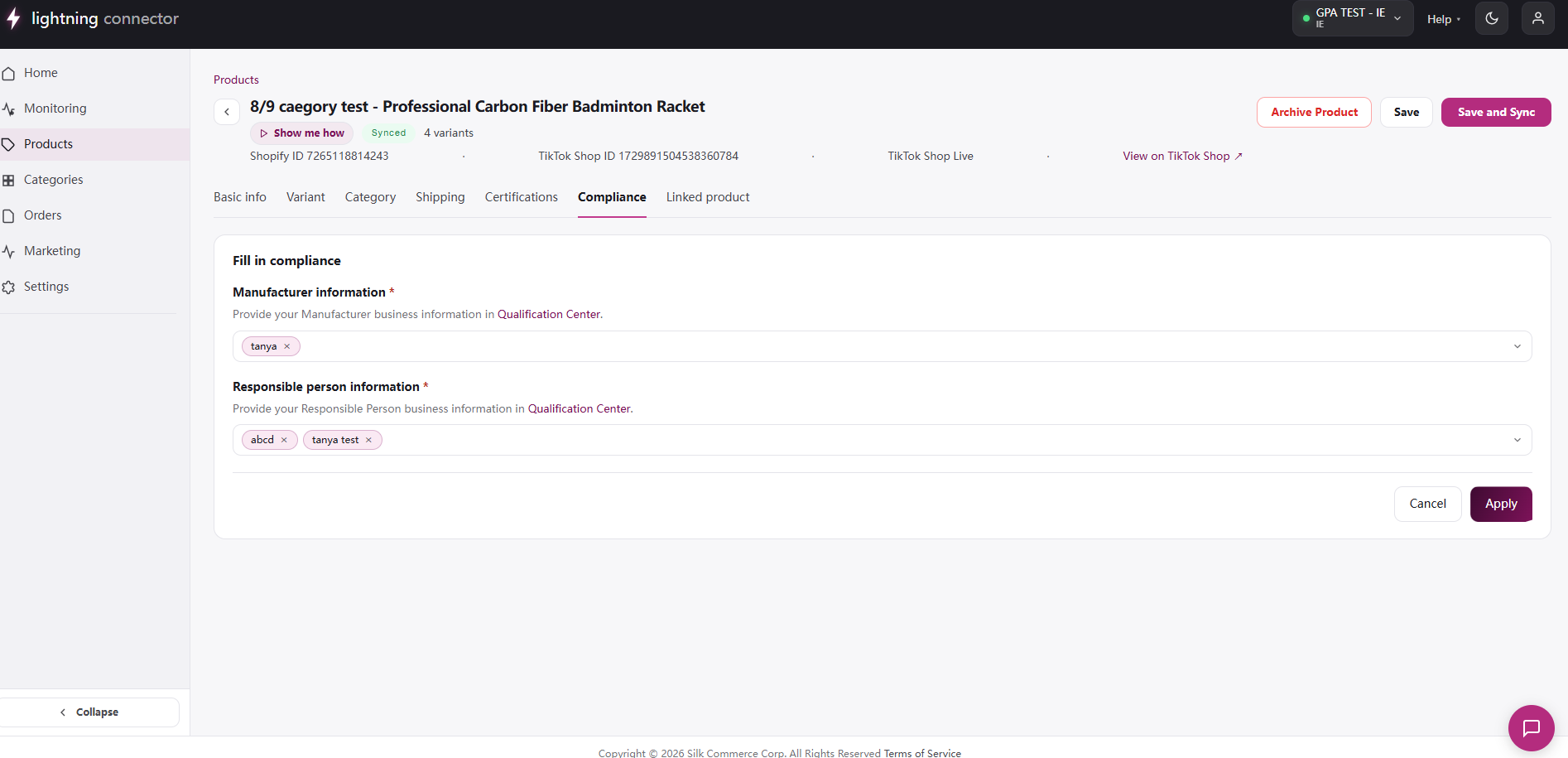This screenshot has width=1568, height=758.
Task: Cancel the compliance edits
Action: click(1428, 504)
